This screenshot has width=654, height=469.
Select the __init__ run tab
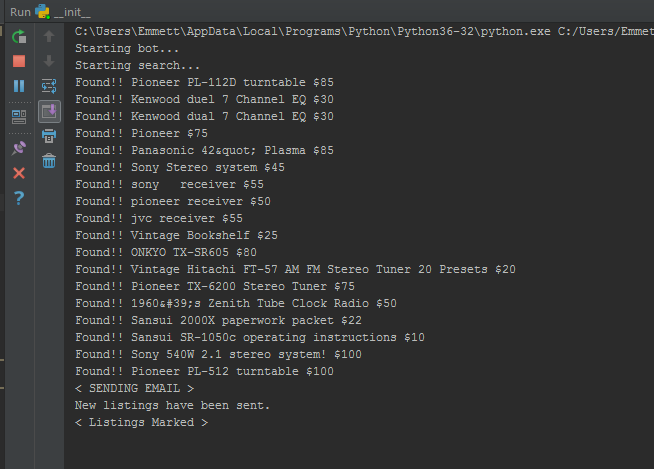(x=70, y=11)
